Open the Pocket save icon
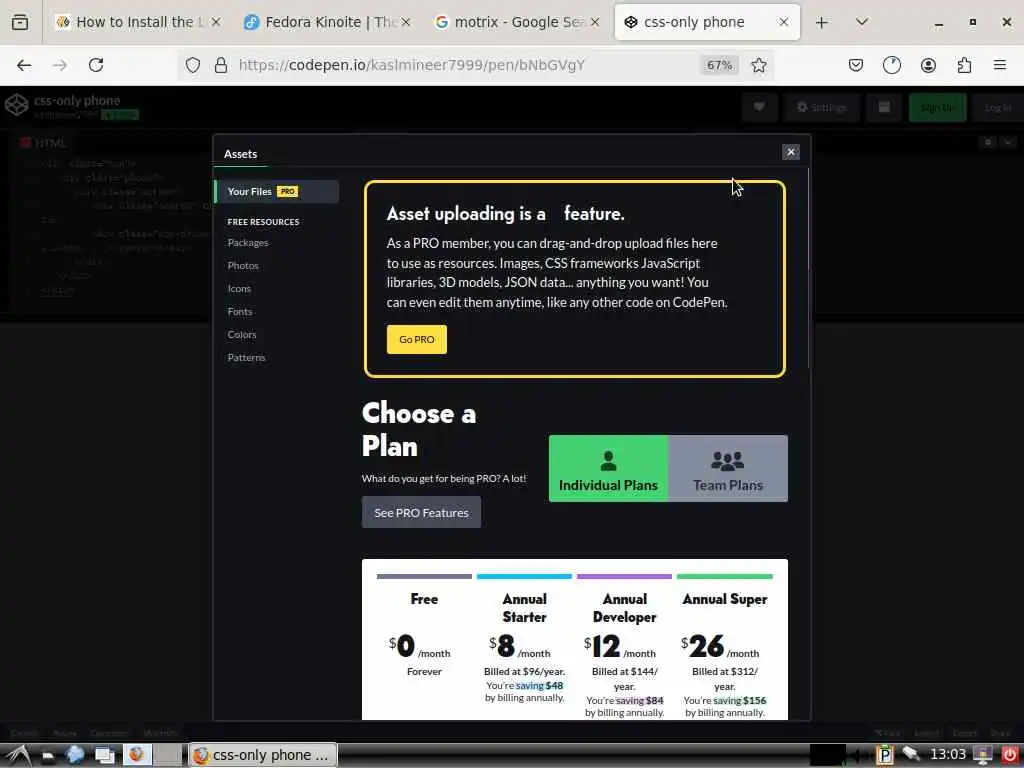 tap(856, 65)
